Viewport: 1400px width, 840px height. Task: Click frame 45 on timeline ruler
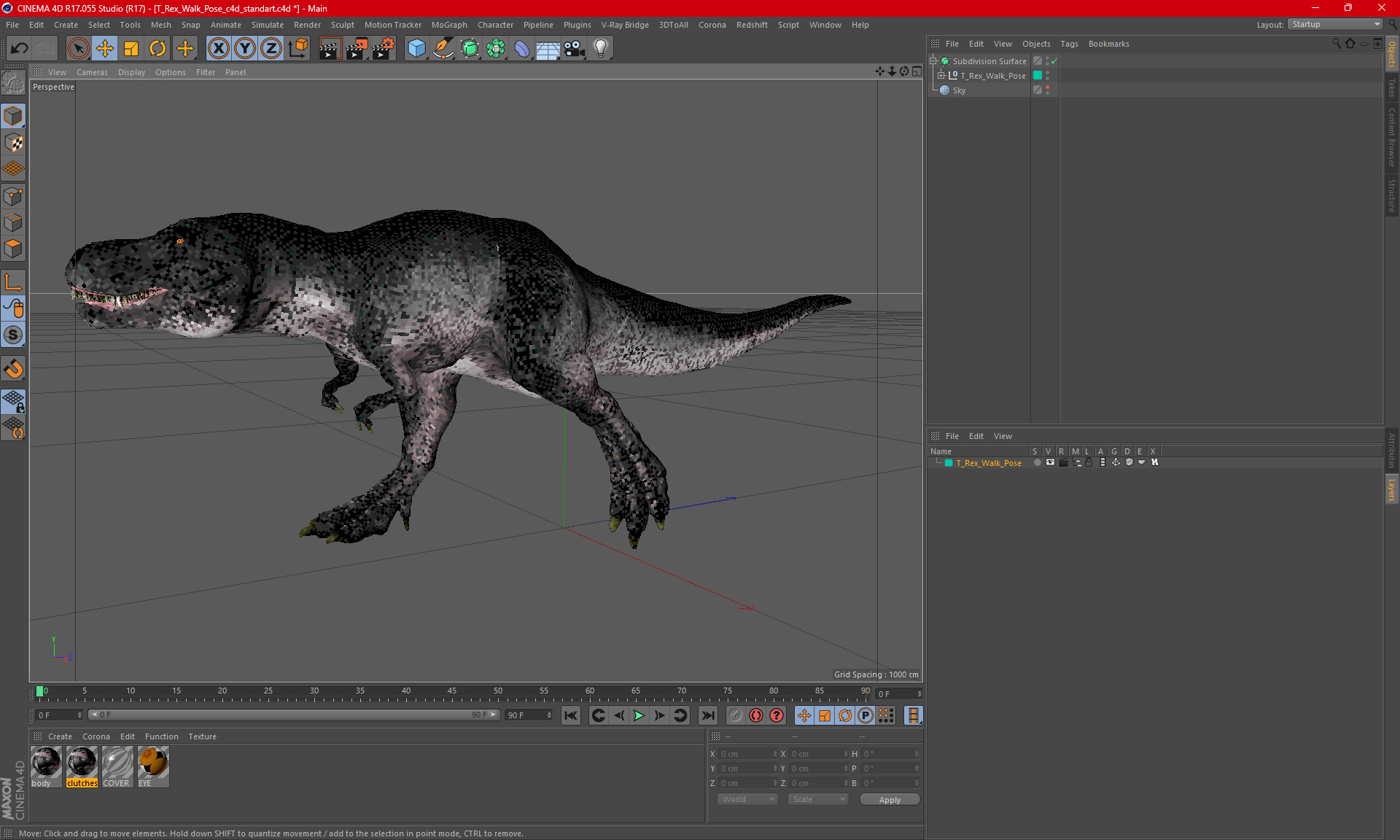(452, 693)
